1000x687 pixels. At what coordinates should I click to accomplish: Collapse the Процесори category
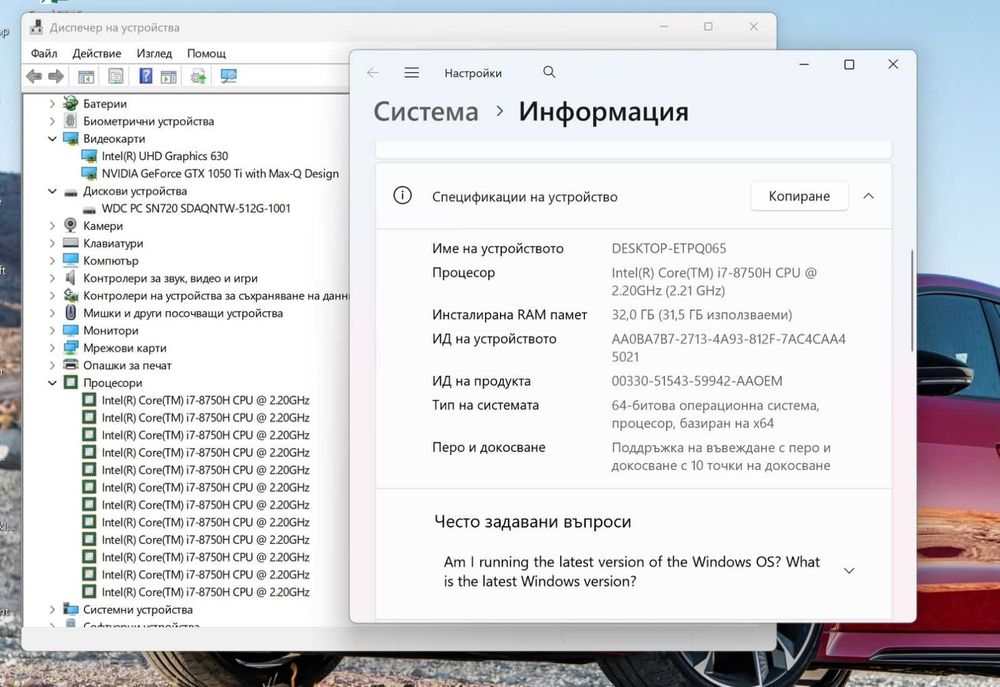tap(52, 383)
